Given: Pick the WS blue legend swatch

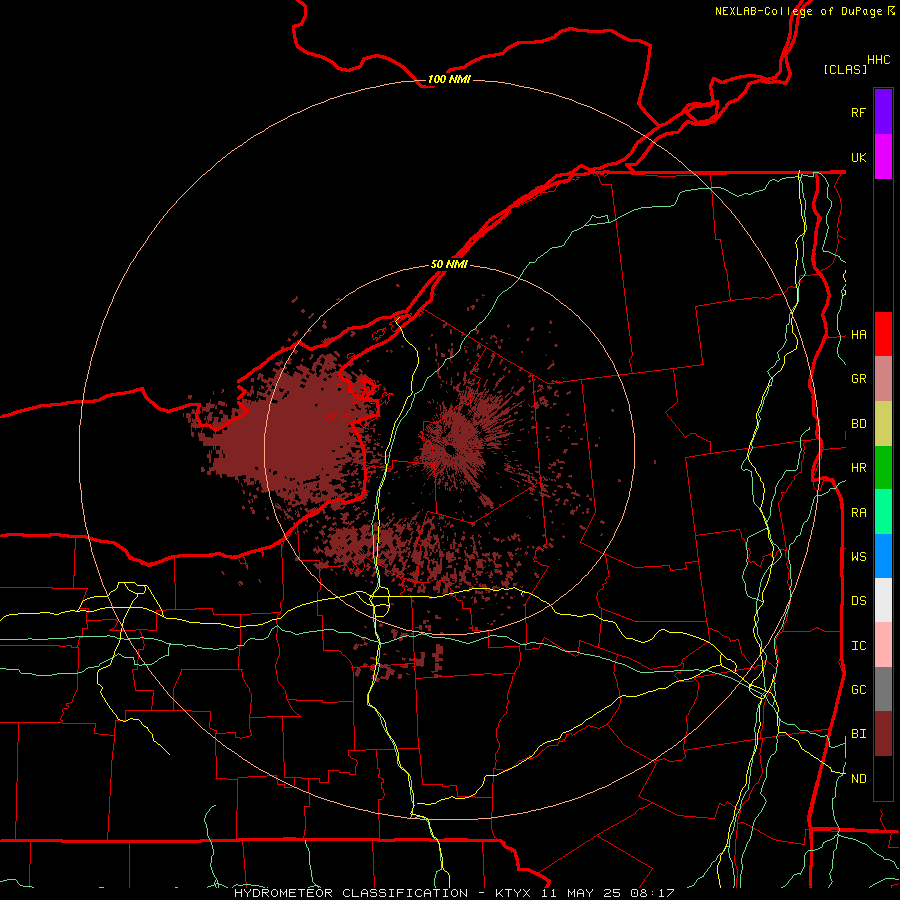Looking at the screenshot, I should coord(883,556).
